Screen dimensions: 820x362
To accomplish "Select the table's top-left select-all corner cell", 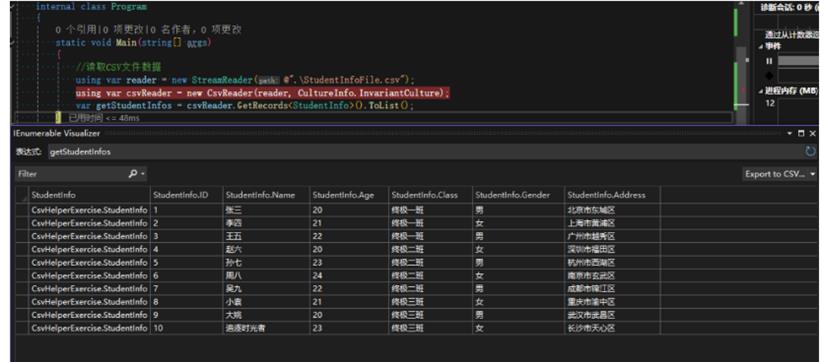I will 21,195.
